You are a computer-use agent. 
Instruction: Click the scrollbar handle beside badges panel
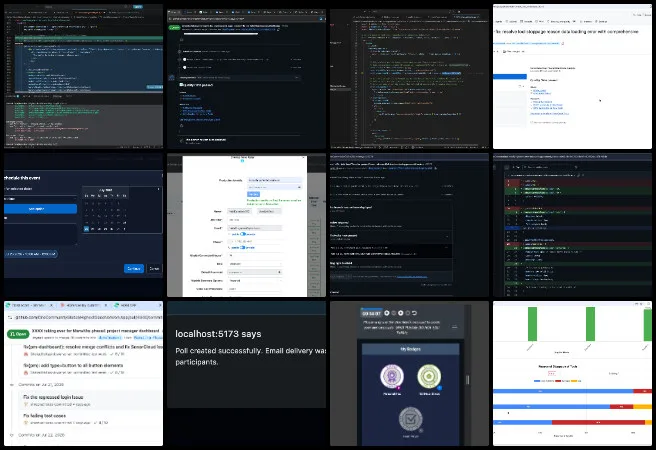click(468, 379)
